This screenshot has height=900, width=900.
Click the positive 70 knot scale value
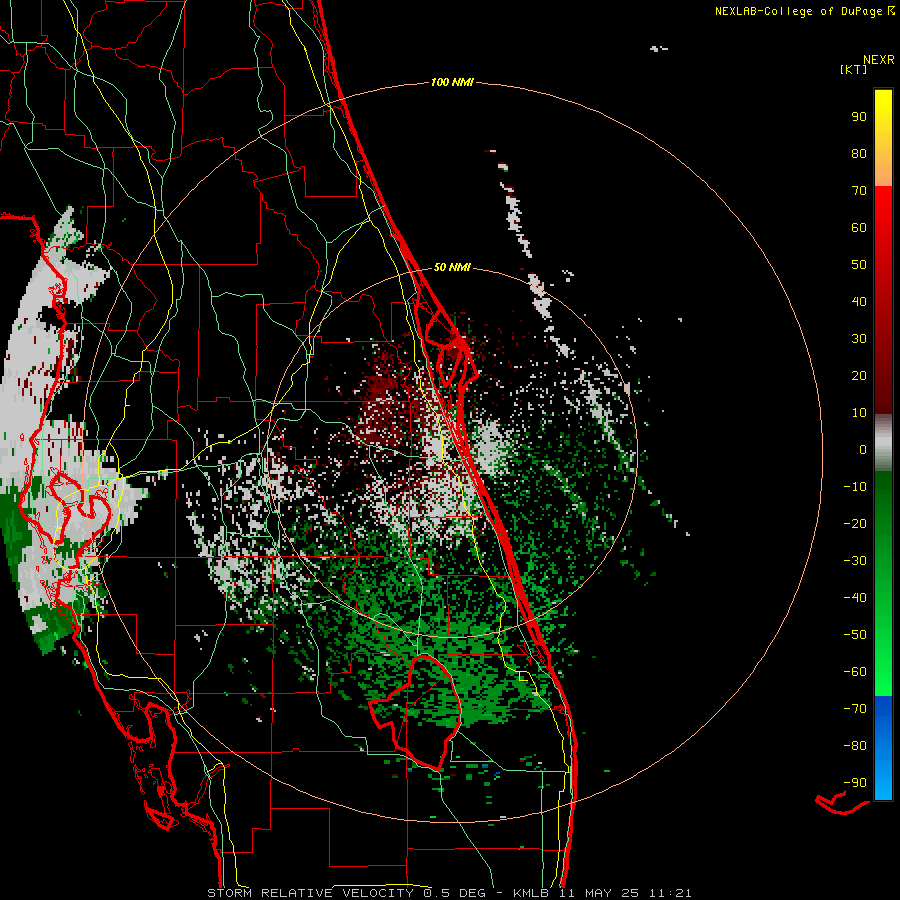[859, 191]
